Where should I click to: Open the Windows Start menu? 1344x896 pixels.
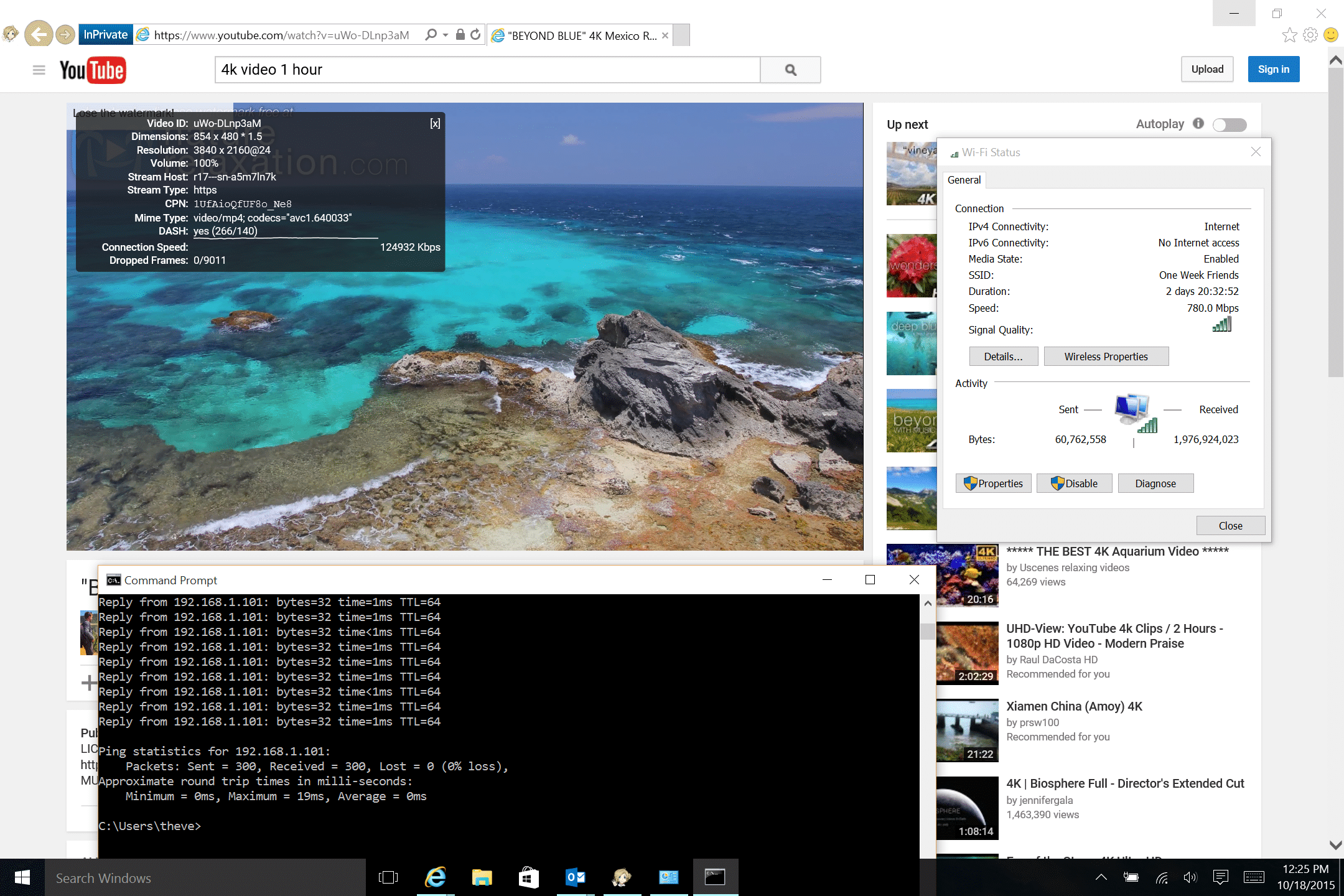pos(22,877)
